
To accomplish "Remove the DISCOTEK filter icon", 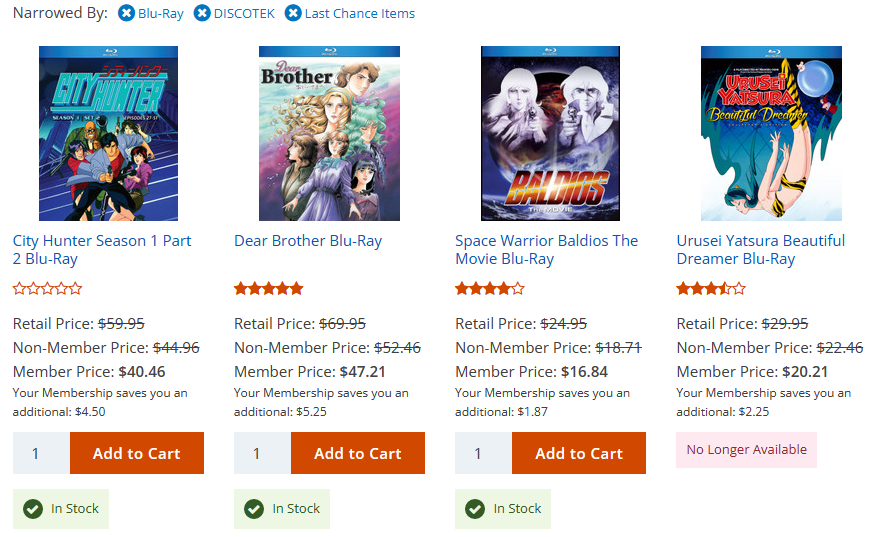I will pyautogui.click(x=202, y=13).
